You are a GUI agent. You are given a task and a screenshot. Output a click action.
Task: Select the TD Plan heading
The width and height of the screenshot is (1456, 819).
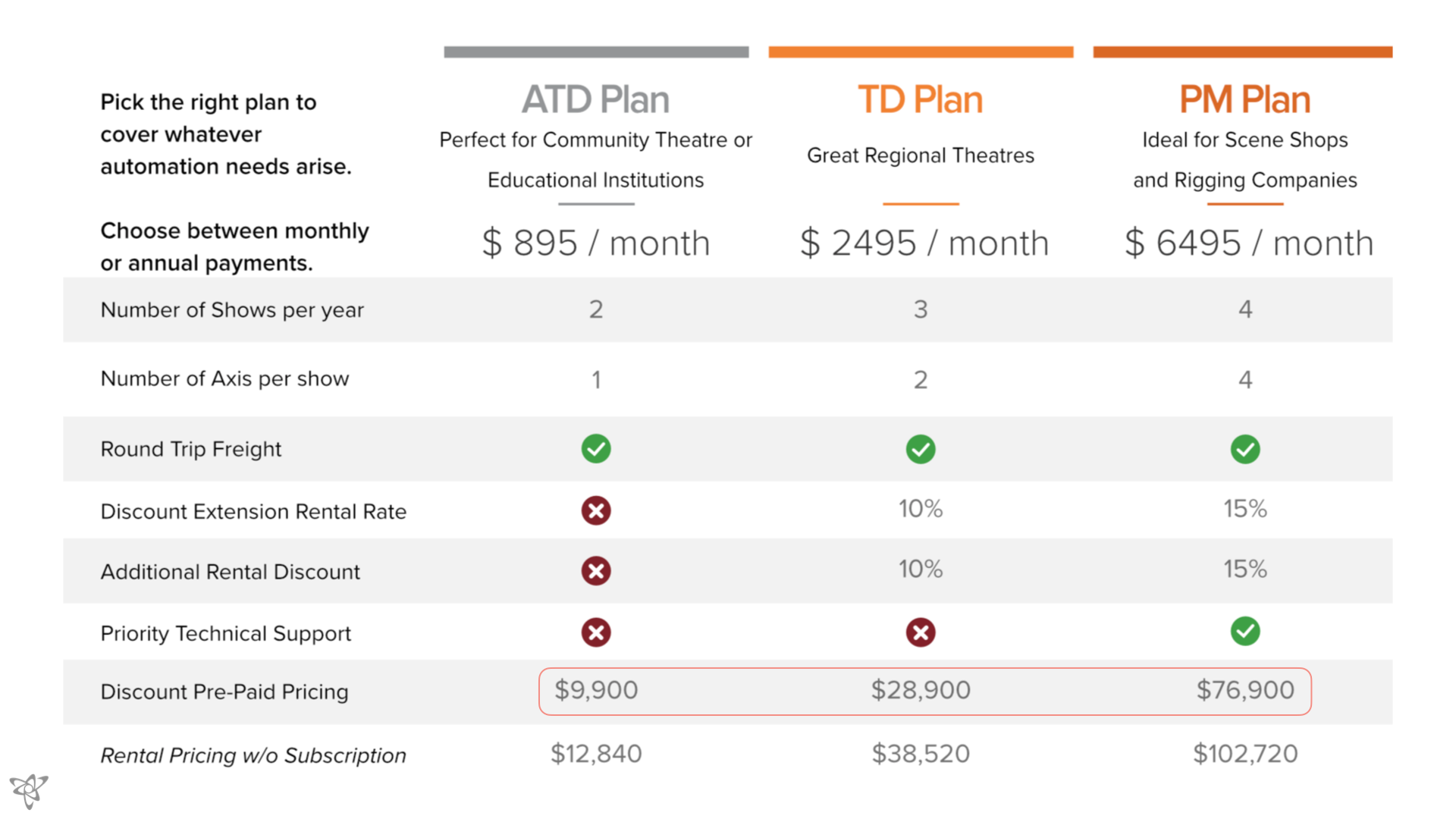point(920,99)
